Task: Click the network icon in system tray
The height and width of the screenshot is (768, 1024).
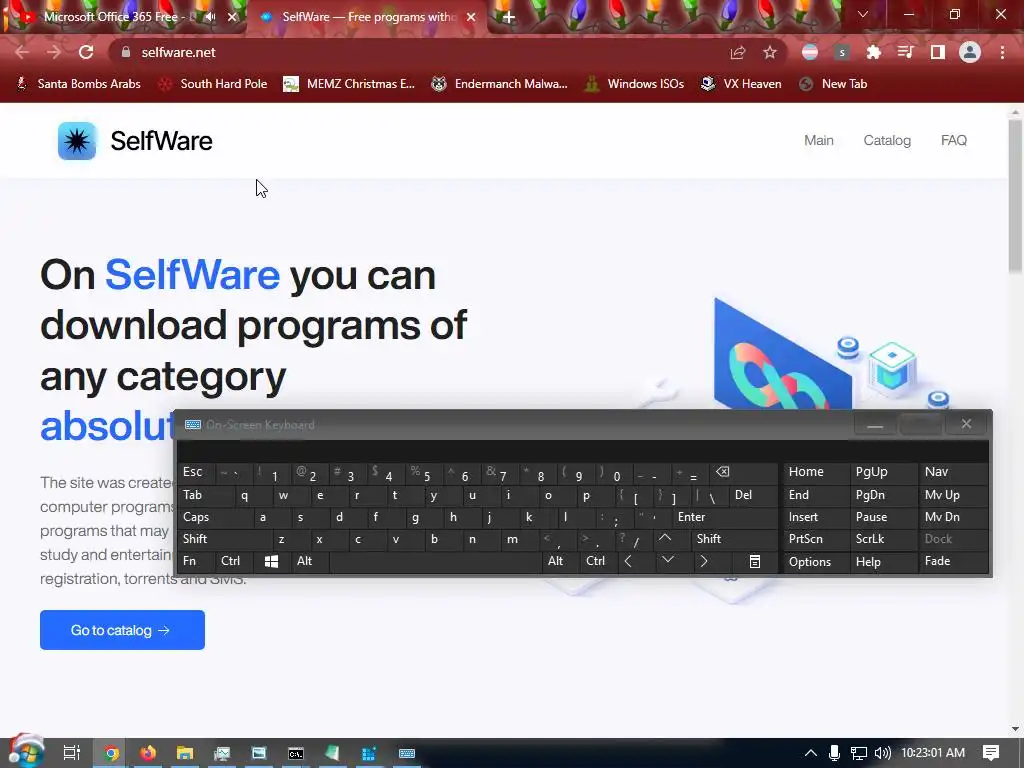Action: (x=858, y=753)
